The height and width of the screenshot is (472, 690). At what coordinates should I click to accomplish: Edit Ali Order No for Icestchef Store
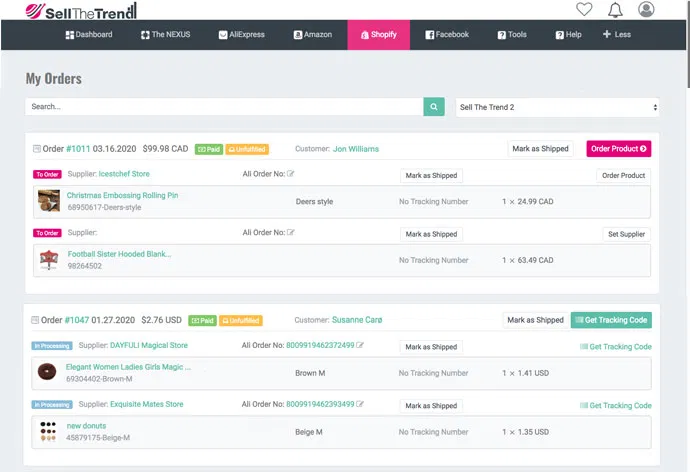[x=290, y=174]
